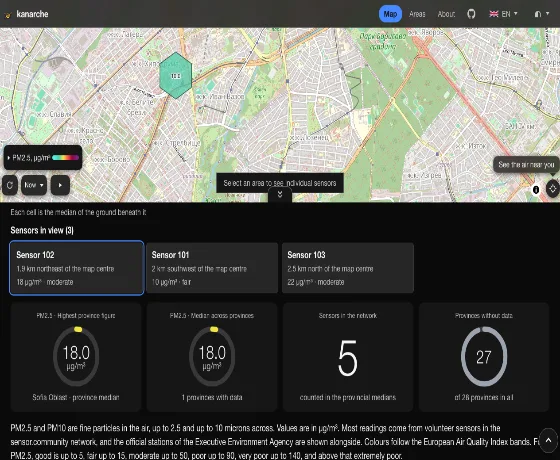The height and width of the screenshot is (460, 560).
Task: Click the highest province figure gauge
Action: point(76,356)
